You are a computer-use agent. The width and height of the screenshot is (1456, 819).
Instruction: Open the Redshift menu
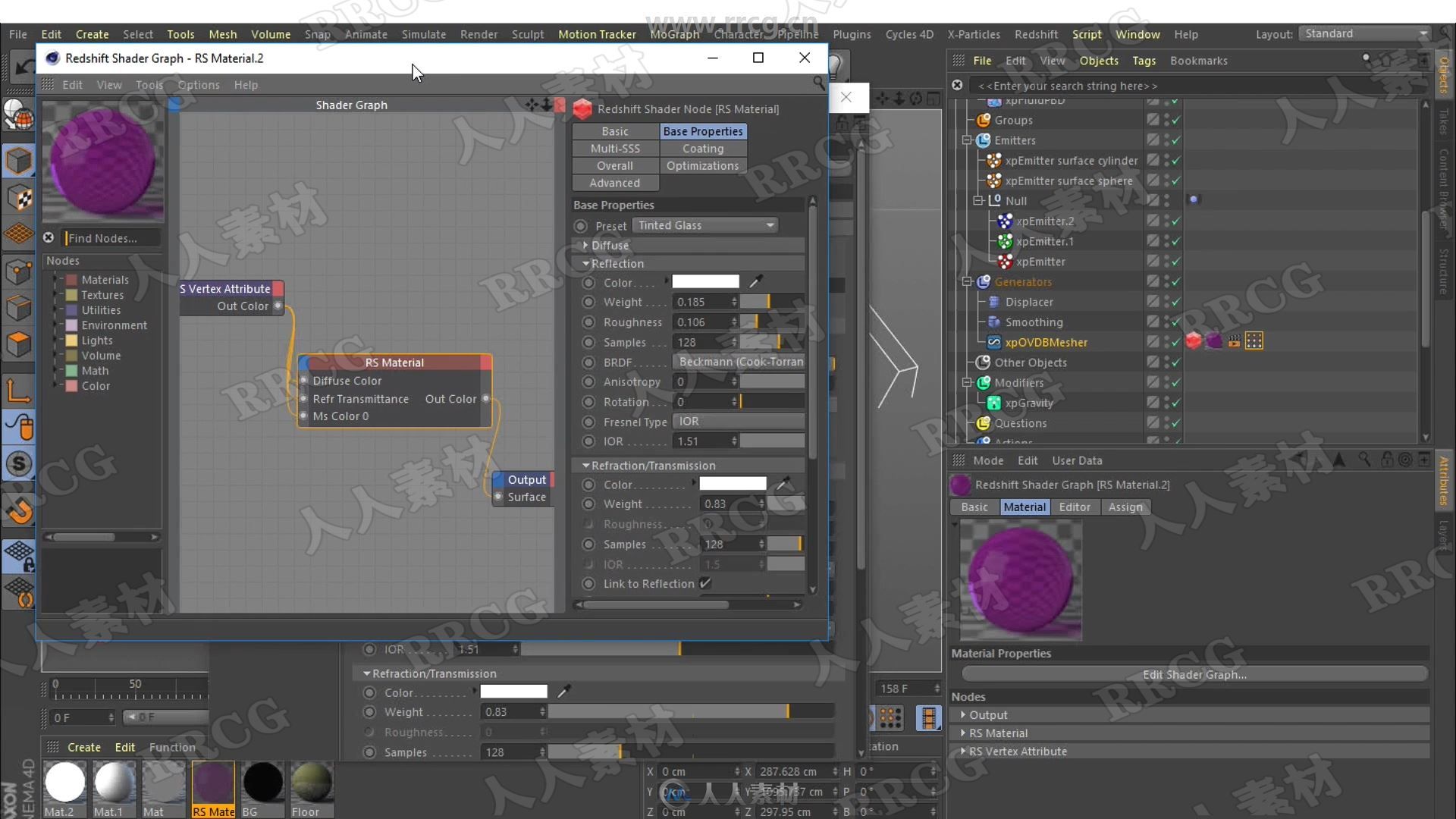[x=1036, y=34]
